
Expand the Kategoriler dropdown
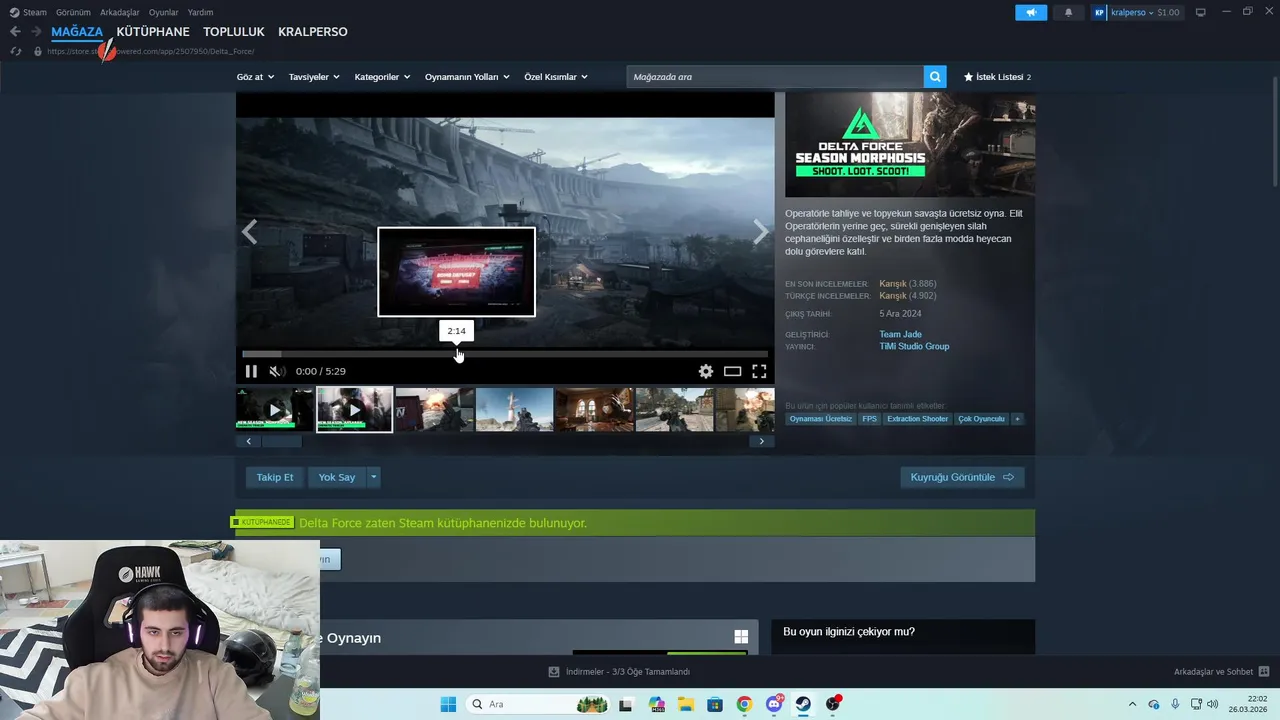tap(382, 77)
